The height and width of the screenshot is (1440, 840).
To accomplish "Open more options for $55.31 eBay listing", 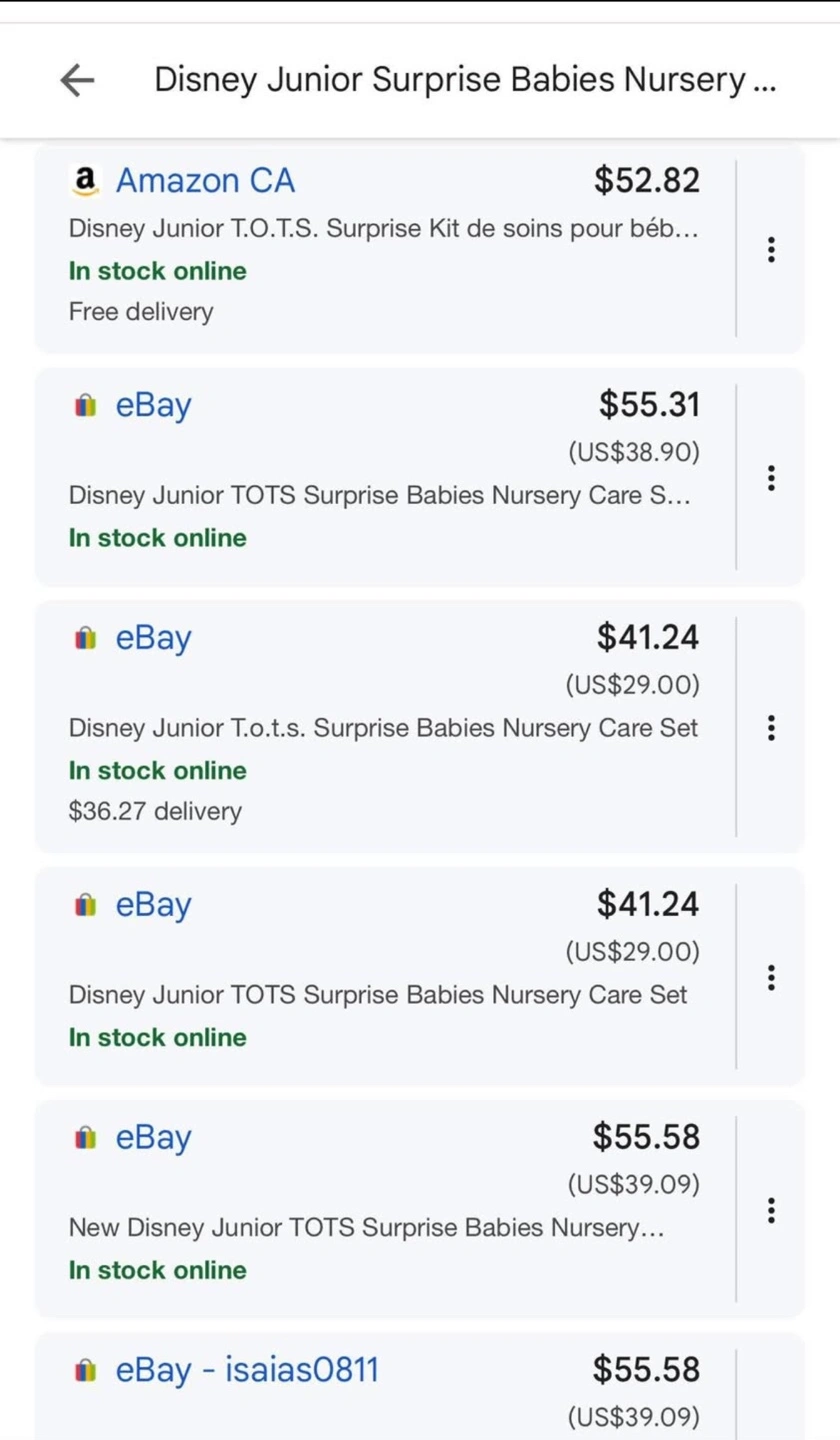I will point(771,478).
